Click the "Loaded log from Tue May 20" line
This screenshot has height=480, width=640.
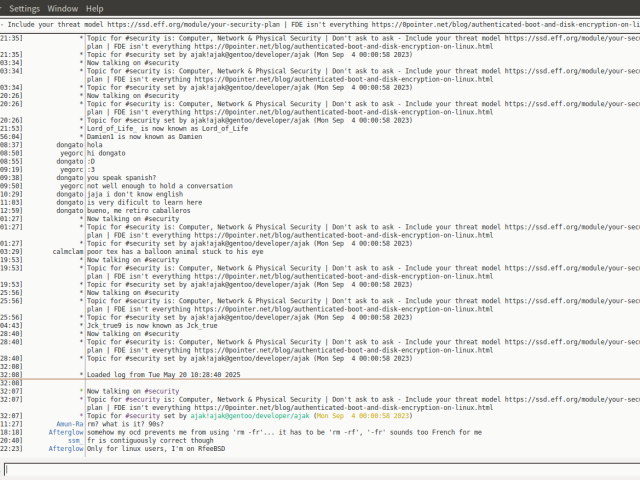[x=164, y=375]
